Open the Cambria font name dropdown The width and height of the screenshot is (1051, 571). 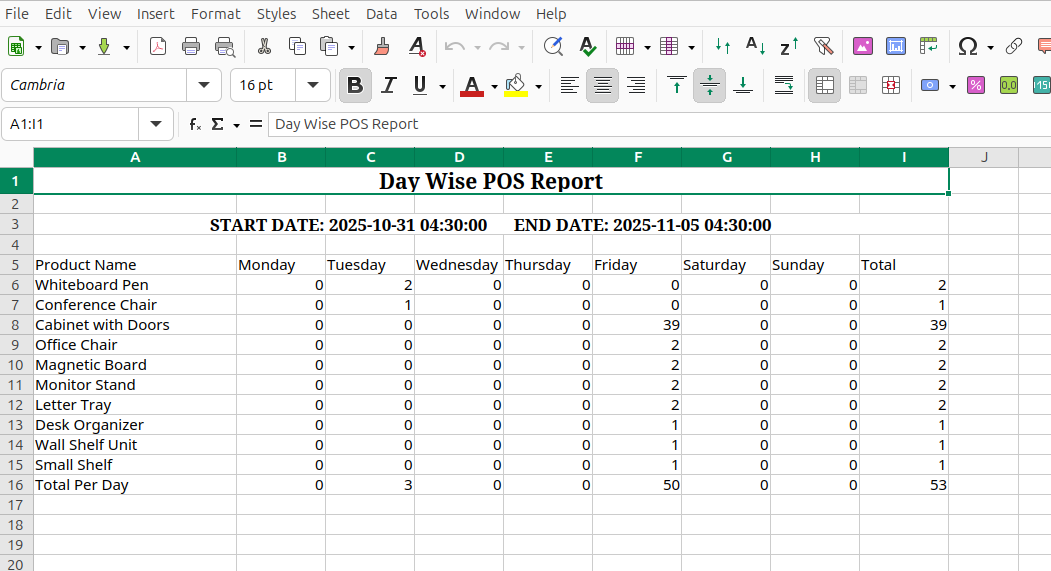(204, 85)
